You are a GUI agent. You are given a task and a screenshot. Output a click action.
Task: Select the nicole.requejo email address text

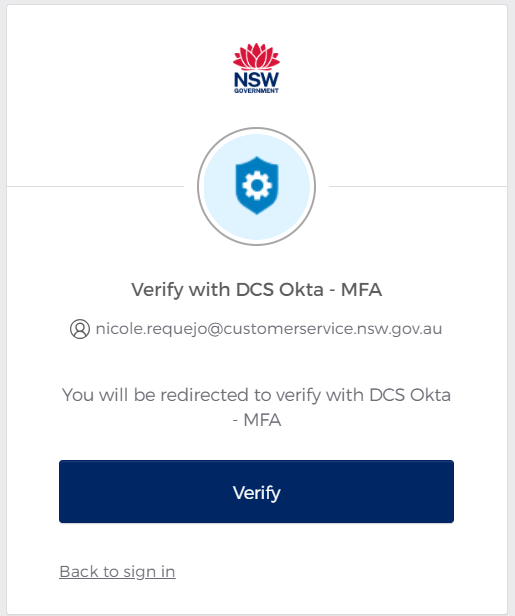pos(269,329)
